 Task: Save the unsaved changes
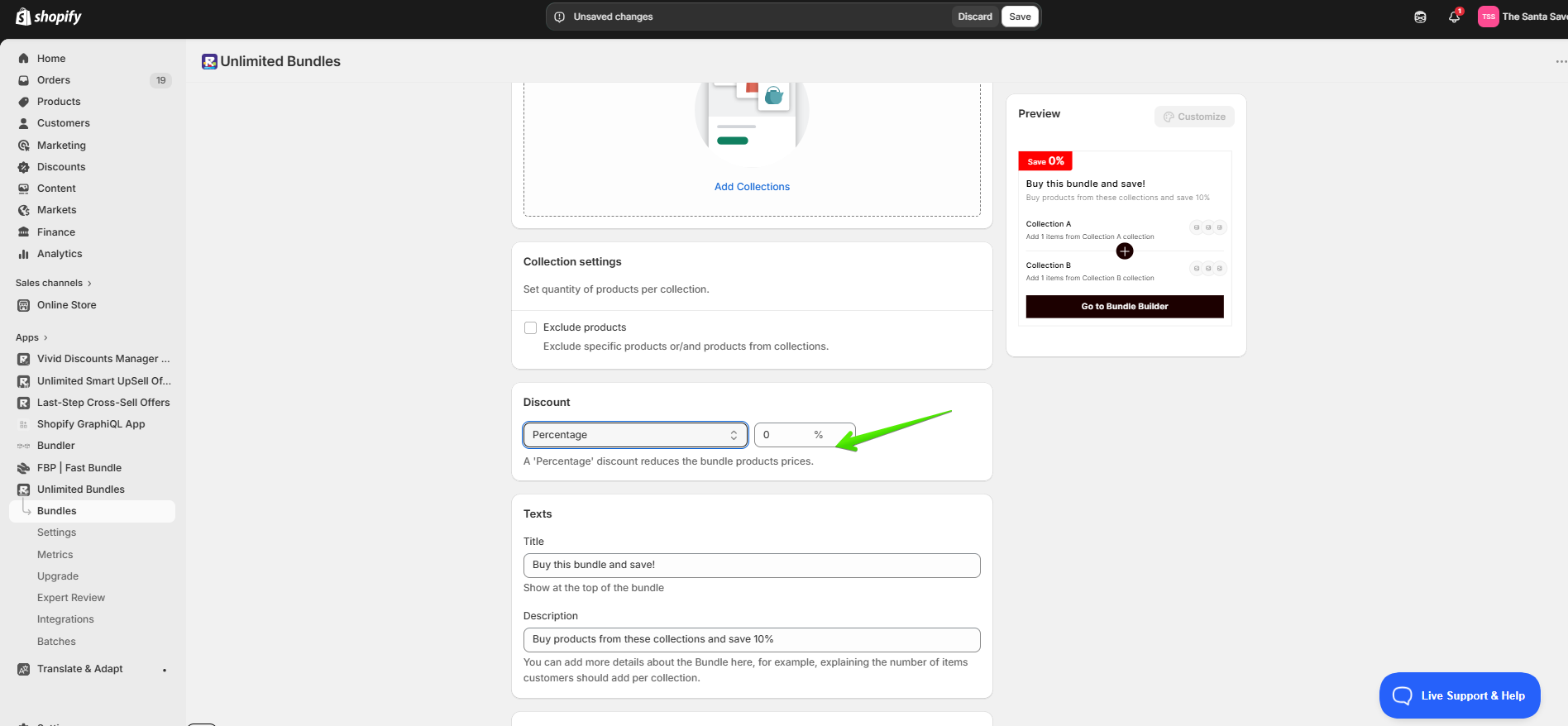[1020, 17]
